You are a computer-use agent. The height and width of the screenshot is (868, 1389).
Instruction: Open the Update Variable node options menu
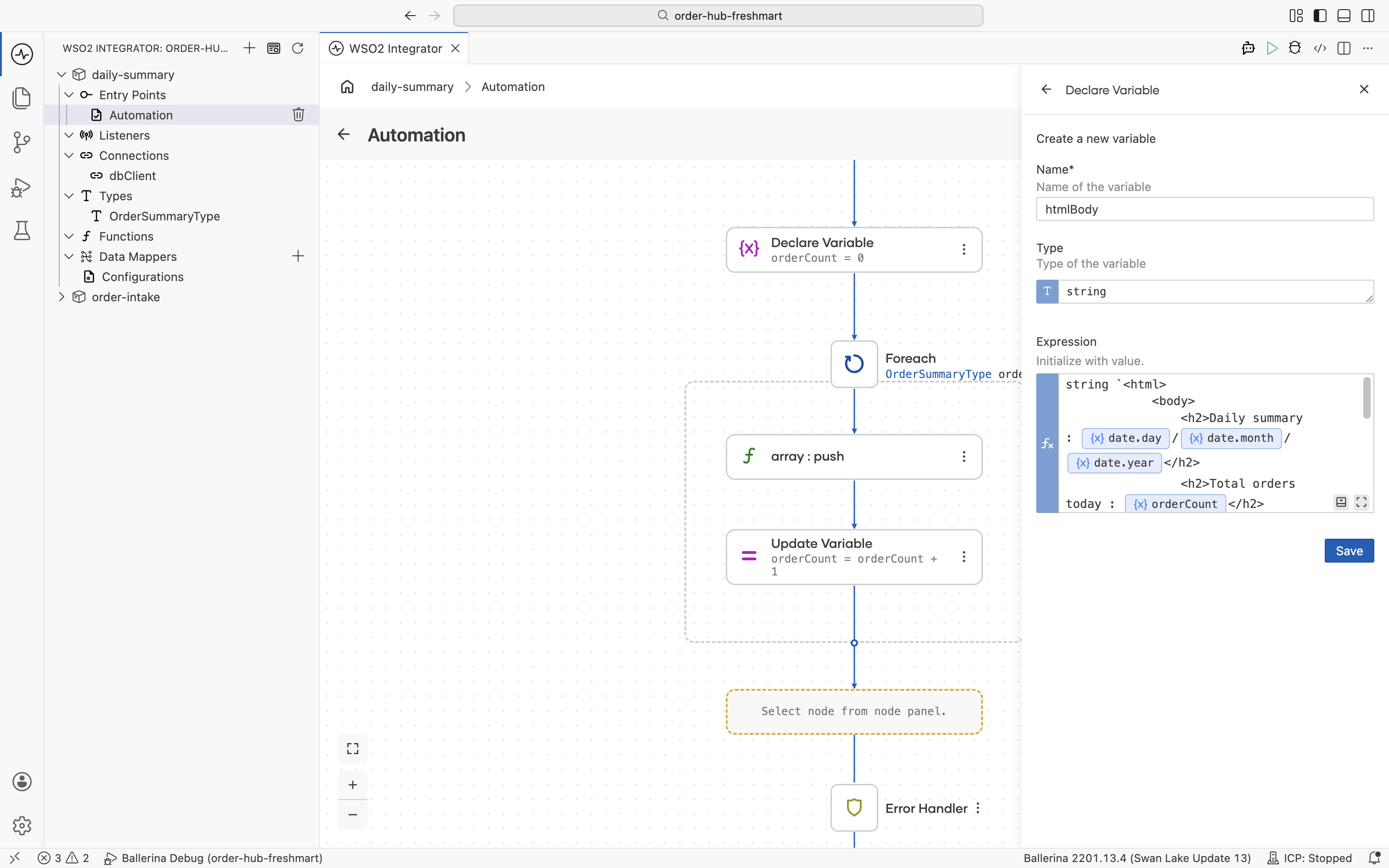(x=964, y=557)
